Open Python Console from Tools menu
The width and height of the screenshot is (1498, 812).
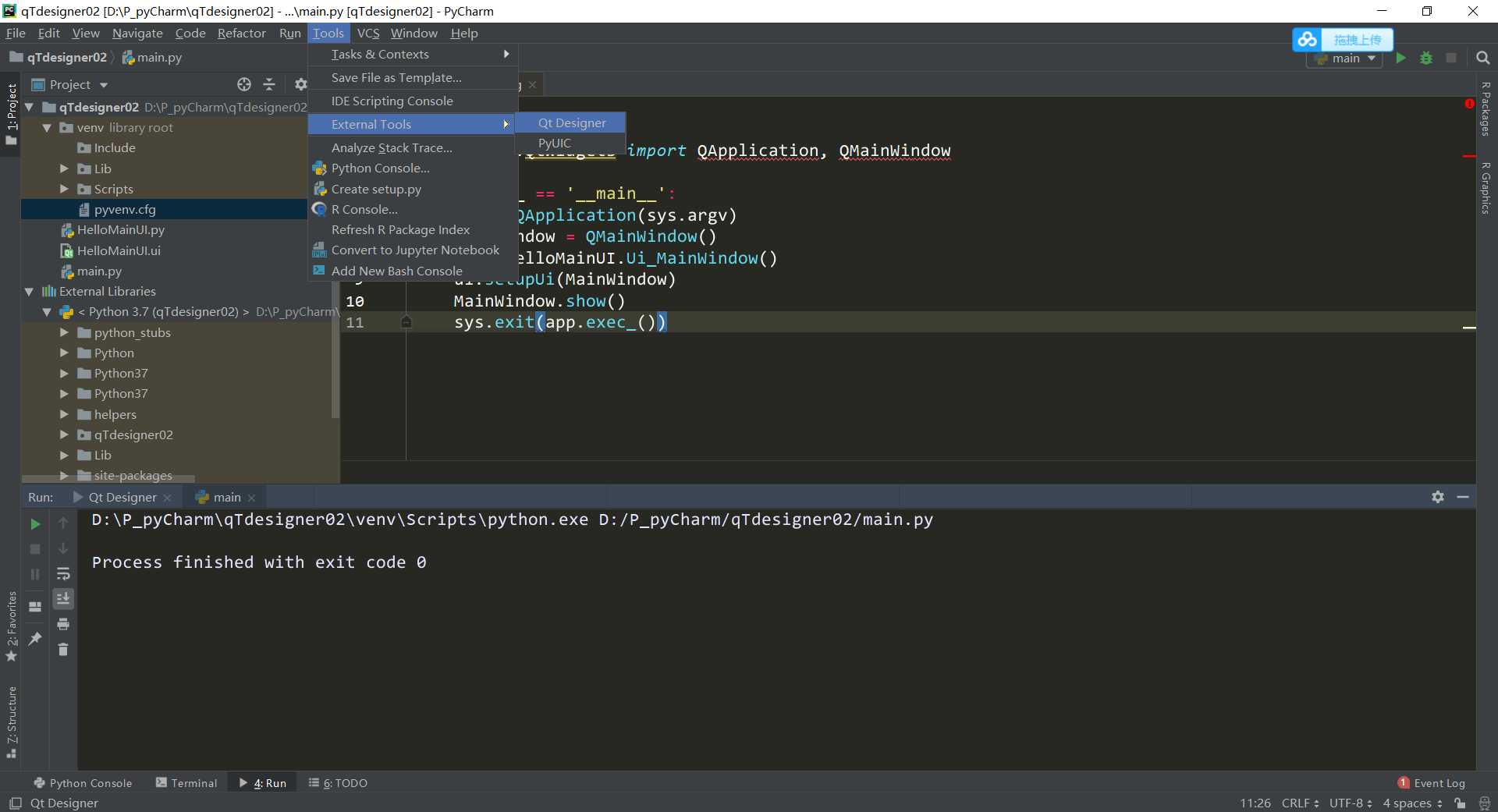tap(414, 168)
